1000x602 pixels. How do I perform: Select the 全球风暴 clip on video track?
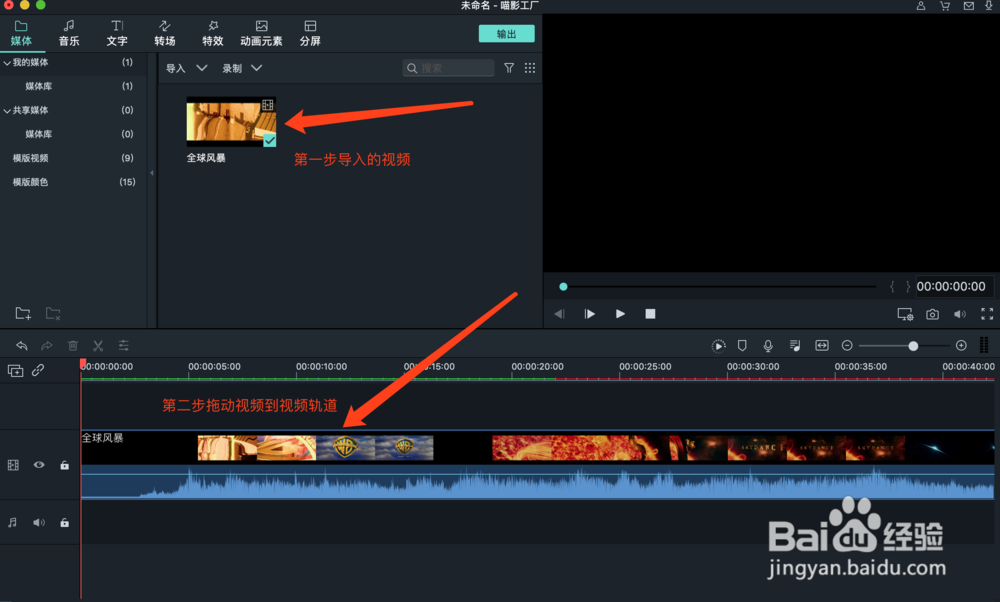tap(537, 464)
